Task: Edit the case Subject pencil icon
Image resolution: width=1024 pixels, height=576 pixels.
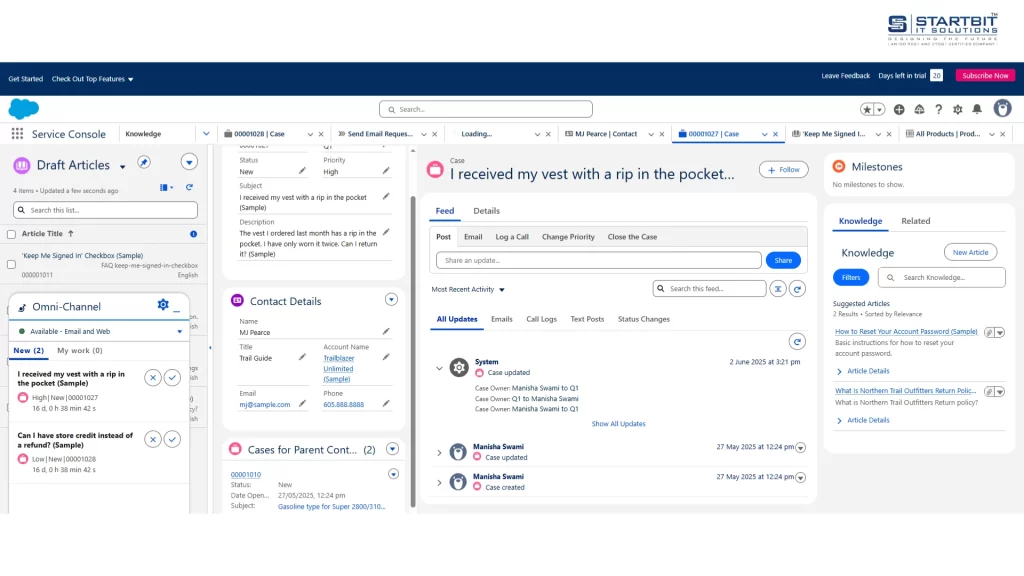Action: click(x=386, y=196)
